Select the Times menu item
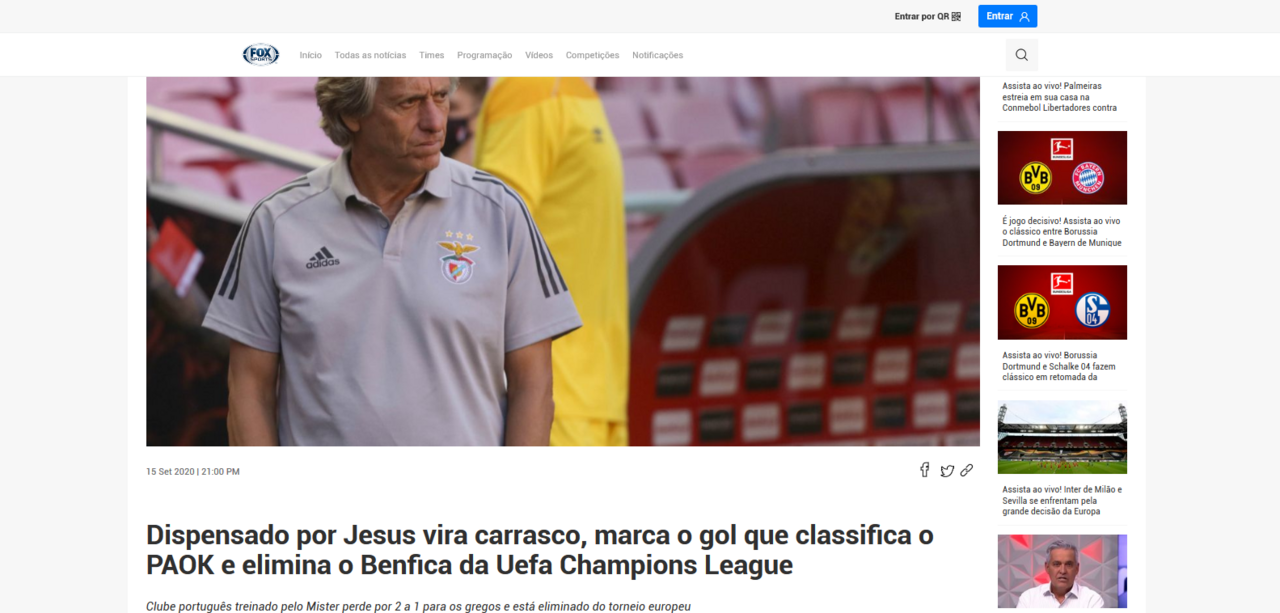Screen dimensions: 1280x613 (x=432, y=55)
